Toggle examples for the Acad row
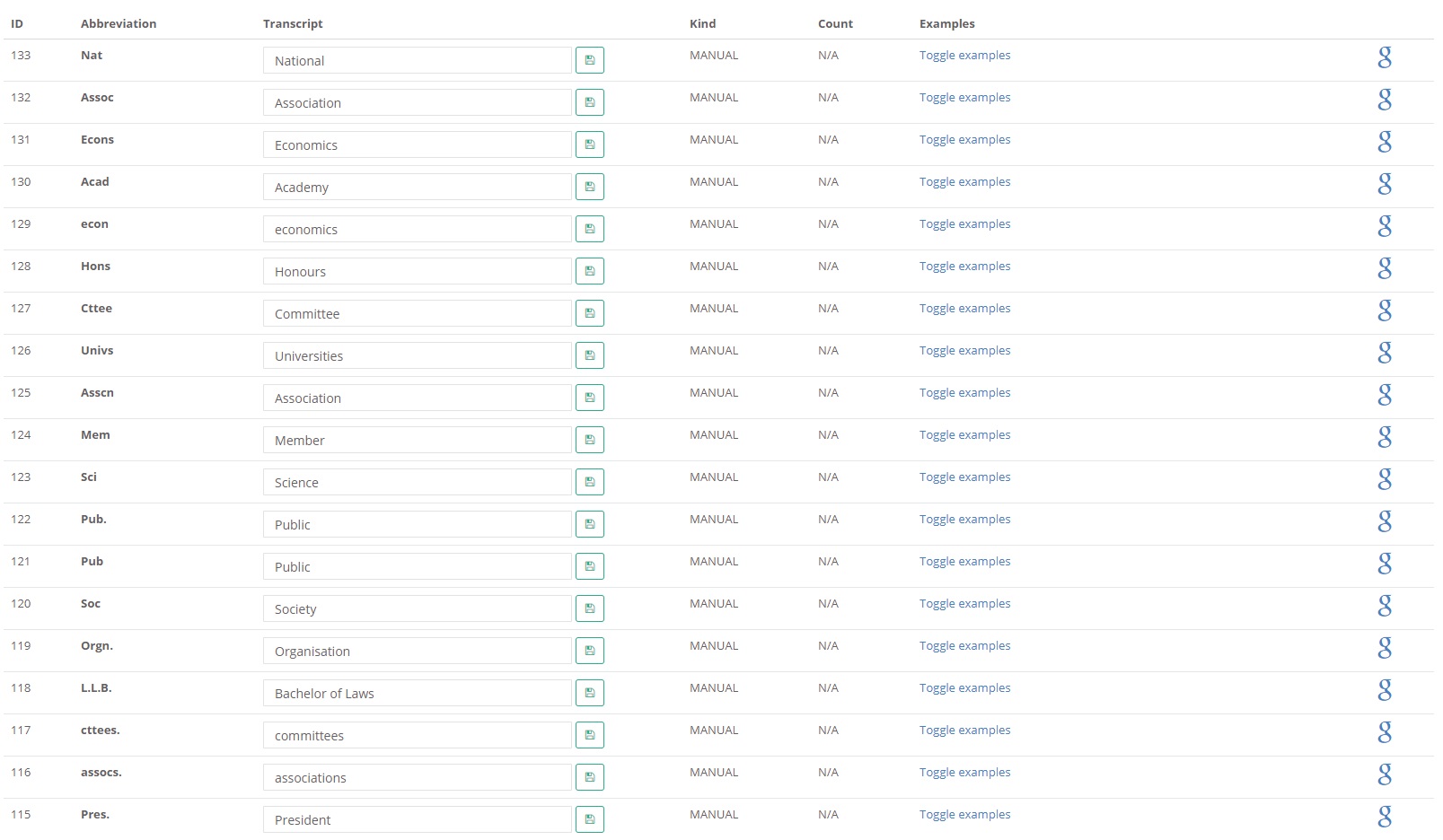This screenshot has width=1443, height=840. (x=964, y=182)
